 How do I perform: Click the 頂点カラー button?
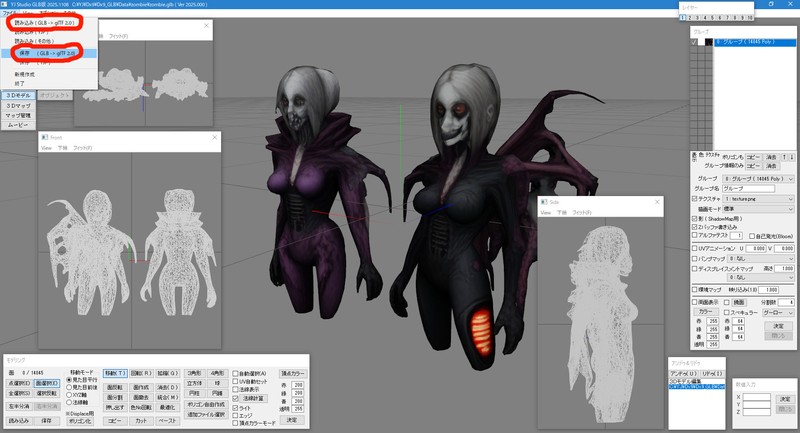tap(292, 374)
